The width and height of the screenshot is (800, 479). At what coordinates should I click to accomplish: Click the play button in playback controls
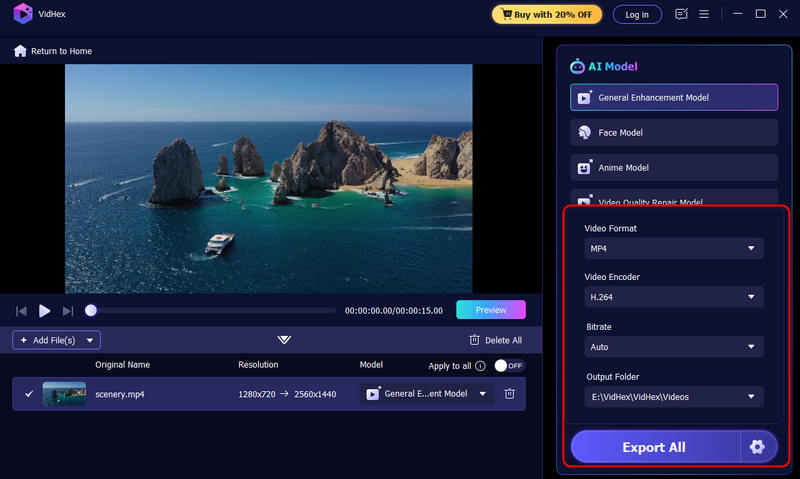point(44,311)
